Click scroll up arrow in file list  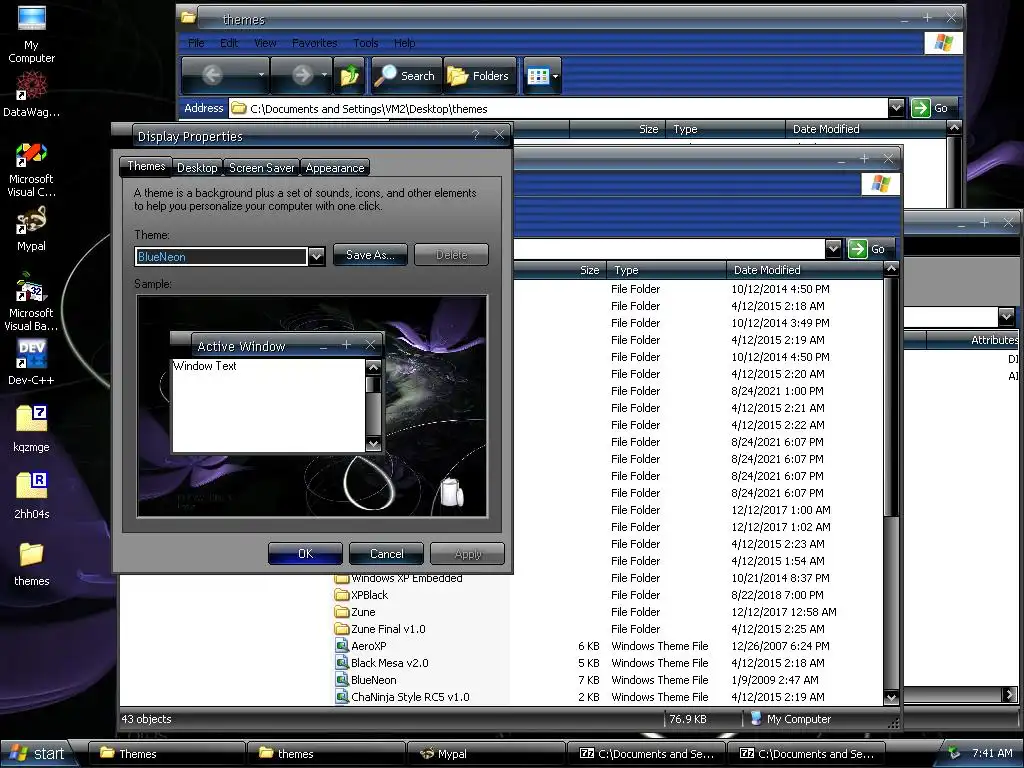click(x=891, y=268)
